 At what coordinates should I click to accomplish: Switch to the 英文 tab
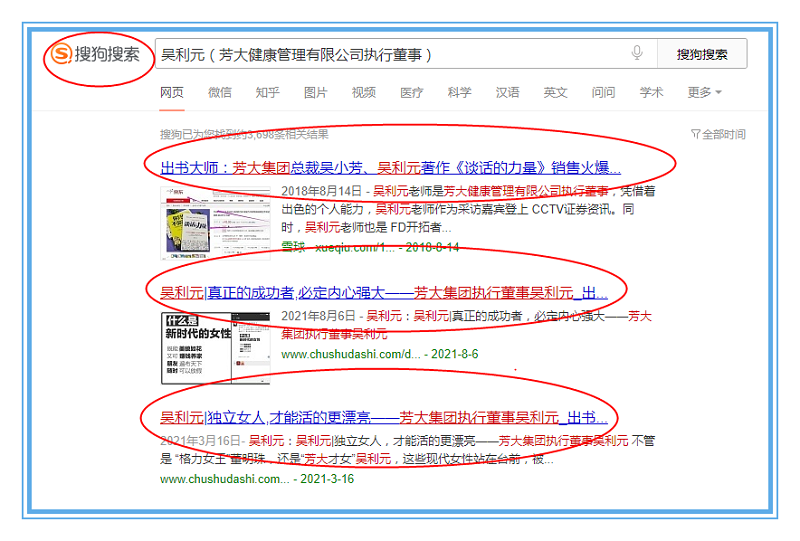click(x=555, y=93)
